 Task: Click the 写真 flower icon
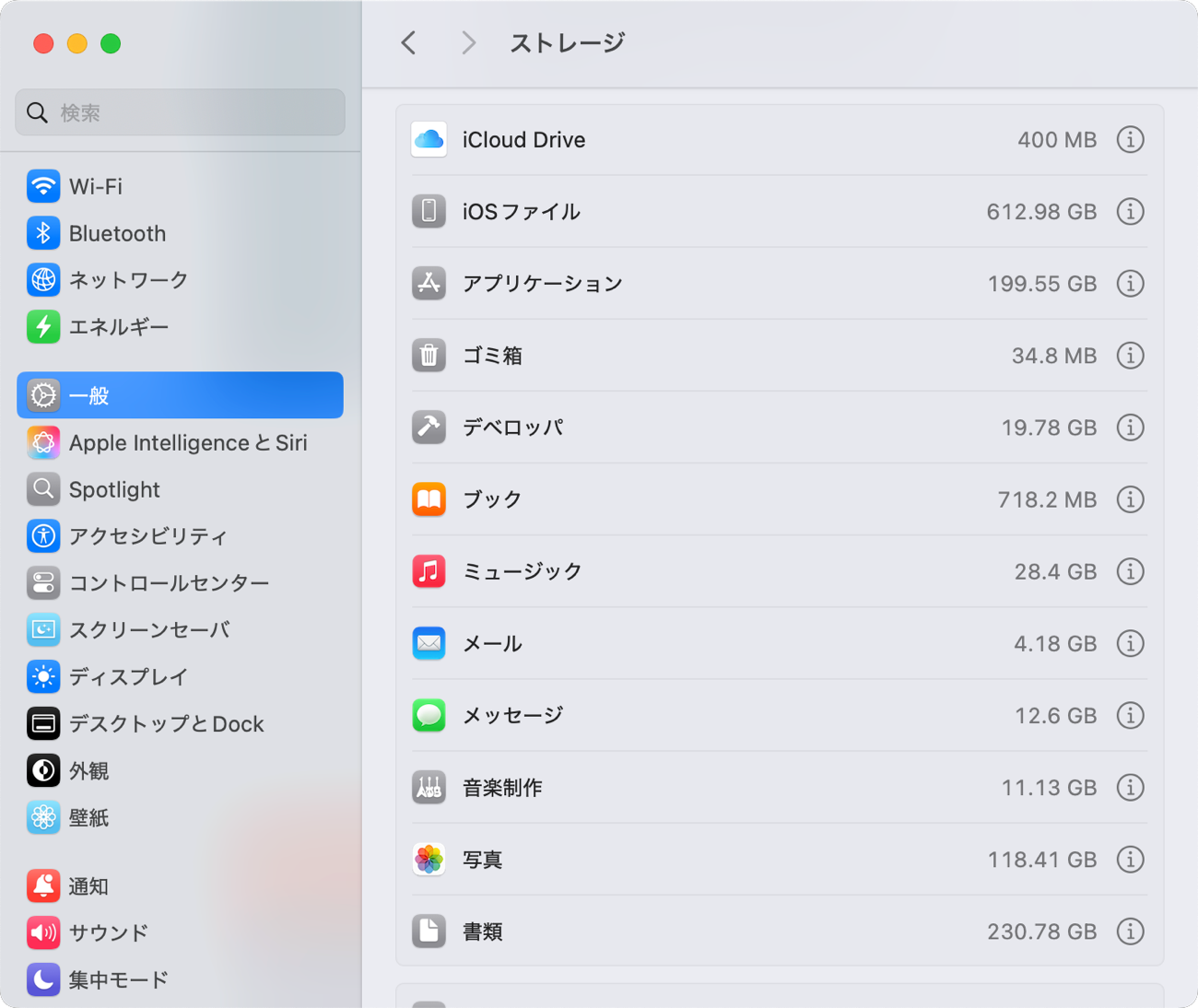[429, 859]
